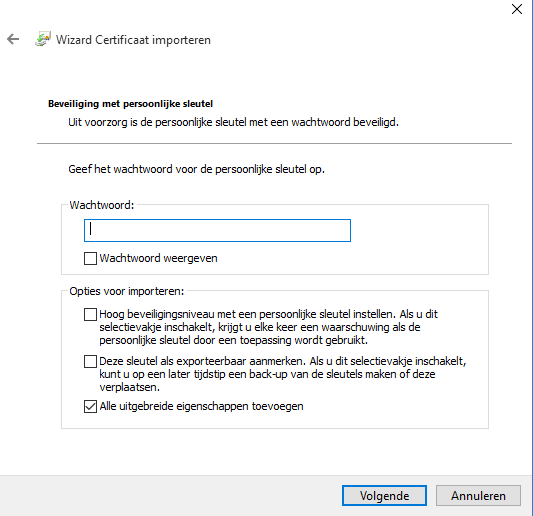533x516 pixels.
Task: Cancel the wizard with Annuleren
Action: pyautogui.click(x=478, y=496)
